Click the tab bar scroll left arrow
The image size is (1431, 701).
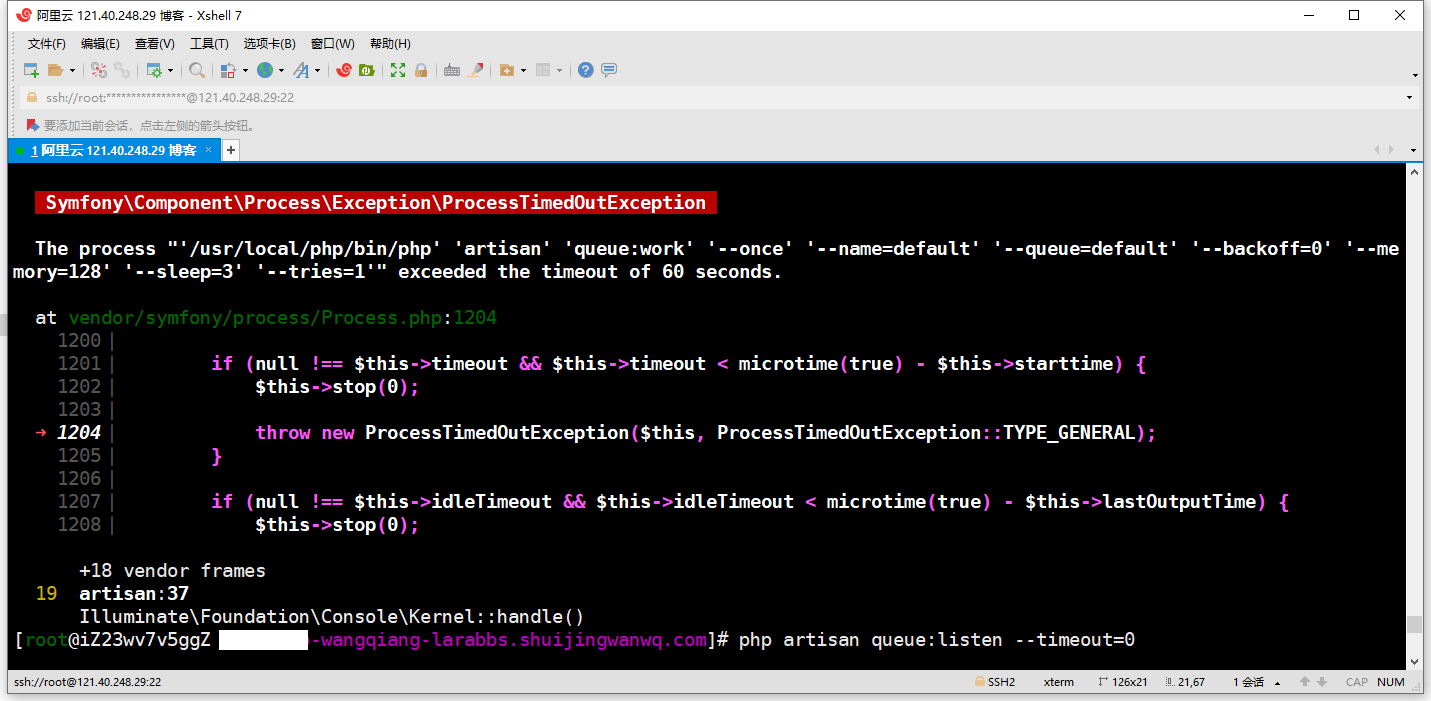point(1378,150)
